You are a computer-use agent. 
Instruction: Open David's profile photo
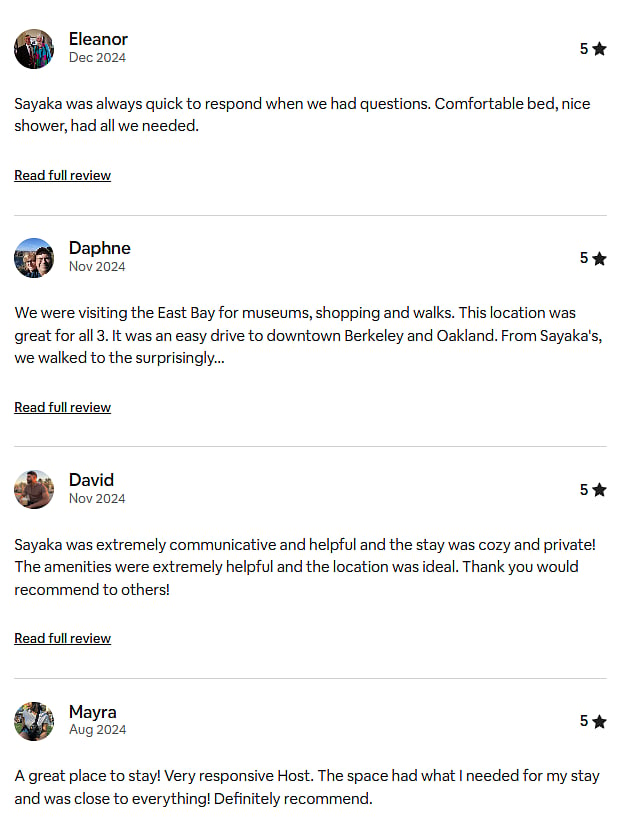(34, 489)
